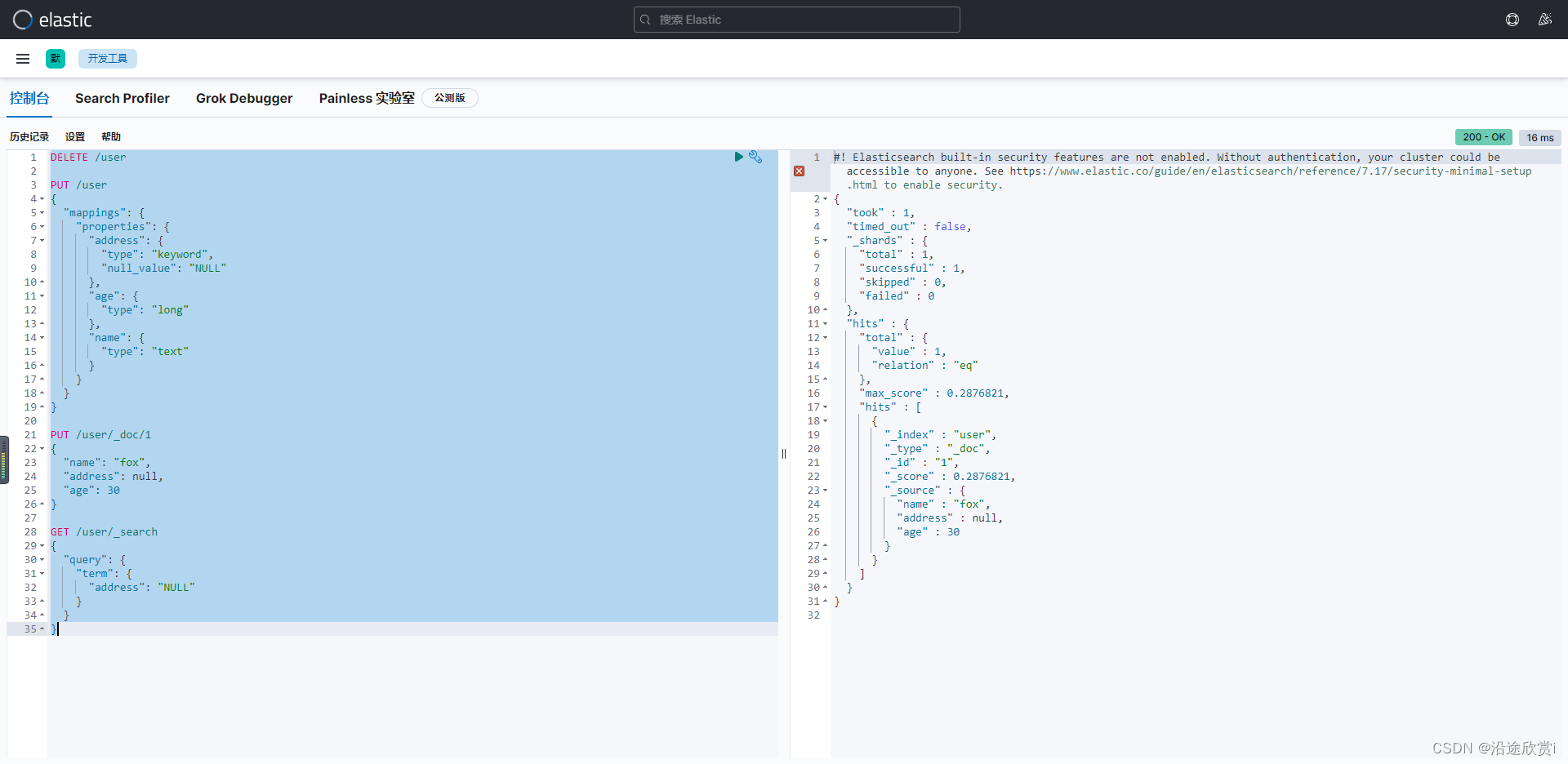Image resolution: width=1568 pixels, height=764 pixels.
Task: Collapse the term fold at line 31
Action: (42, 574)
